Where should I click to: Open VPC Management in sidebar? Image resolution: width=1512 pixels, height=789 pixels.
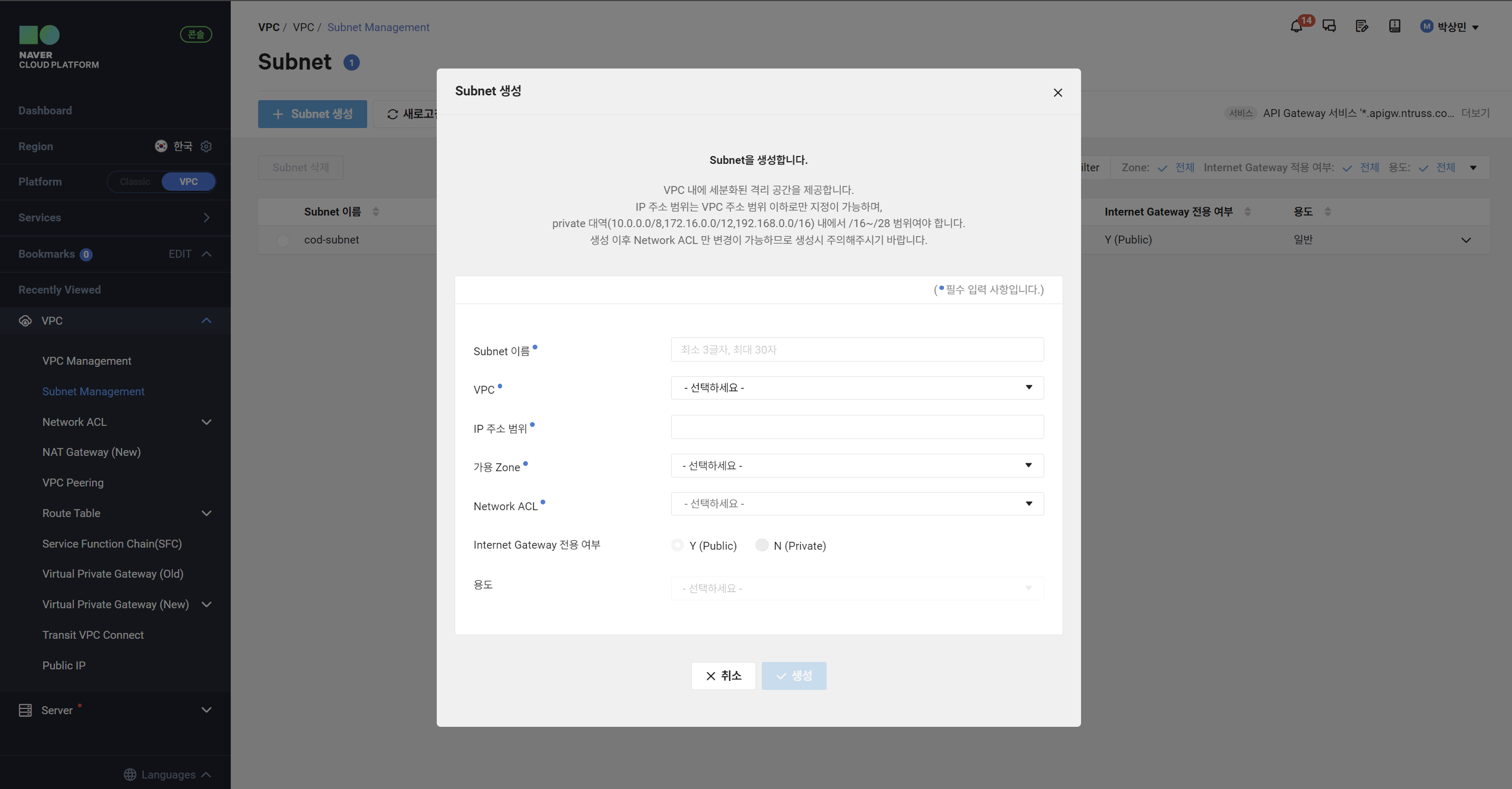click(87, 361)
